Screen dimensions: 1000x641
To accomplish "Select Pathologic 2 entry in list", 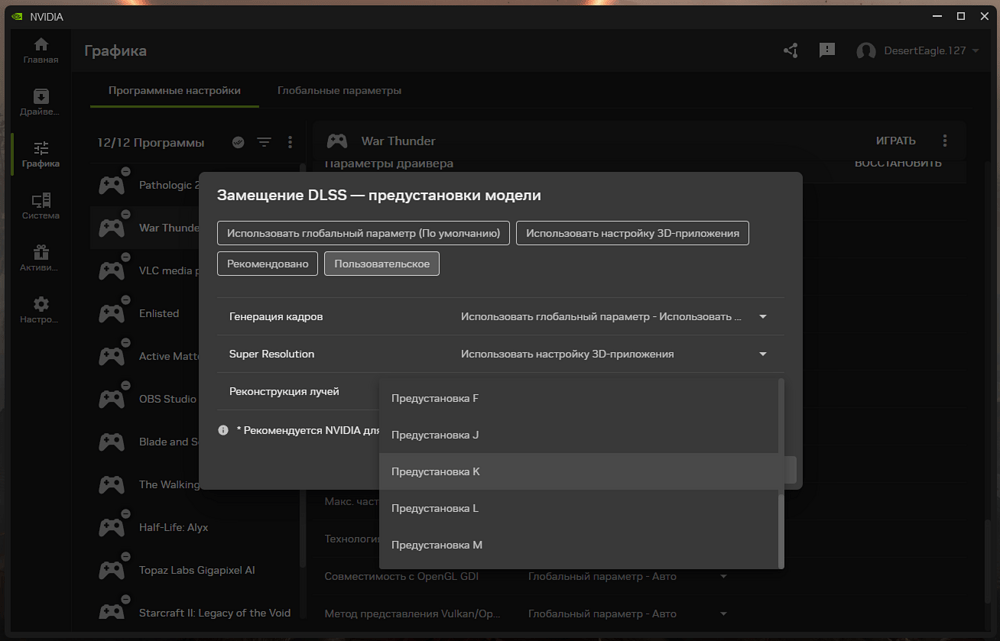I will 169,185.
